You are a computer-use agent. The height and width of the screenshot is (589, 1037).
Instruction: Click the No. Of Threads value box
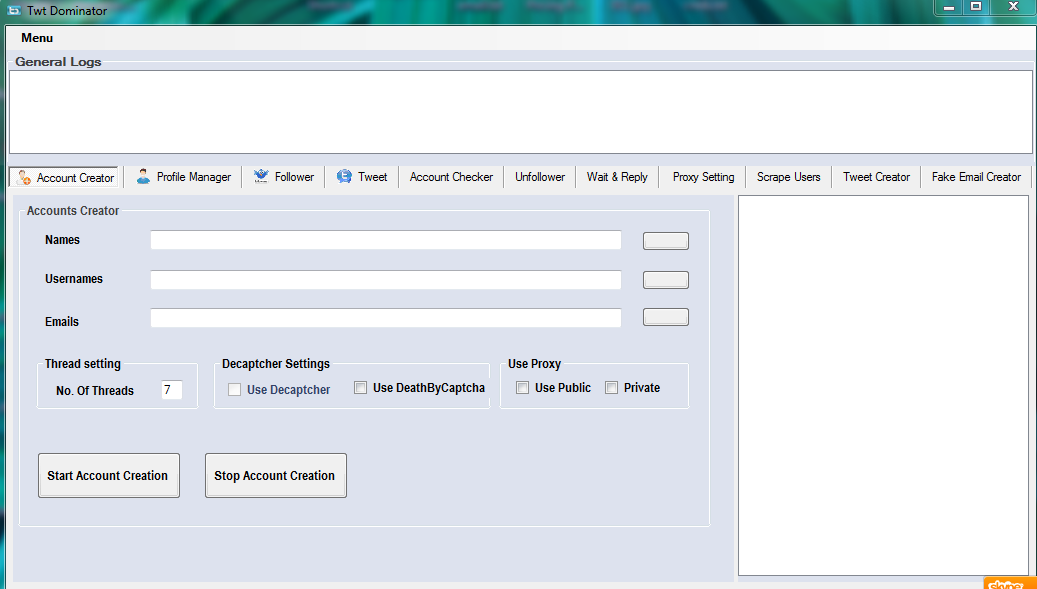pos(172,390)
